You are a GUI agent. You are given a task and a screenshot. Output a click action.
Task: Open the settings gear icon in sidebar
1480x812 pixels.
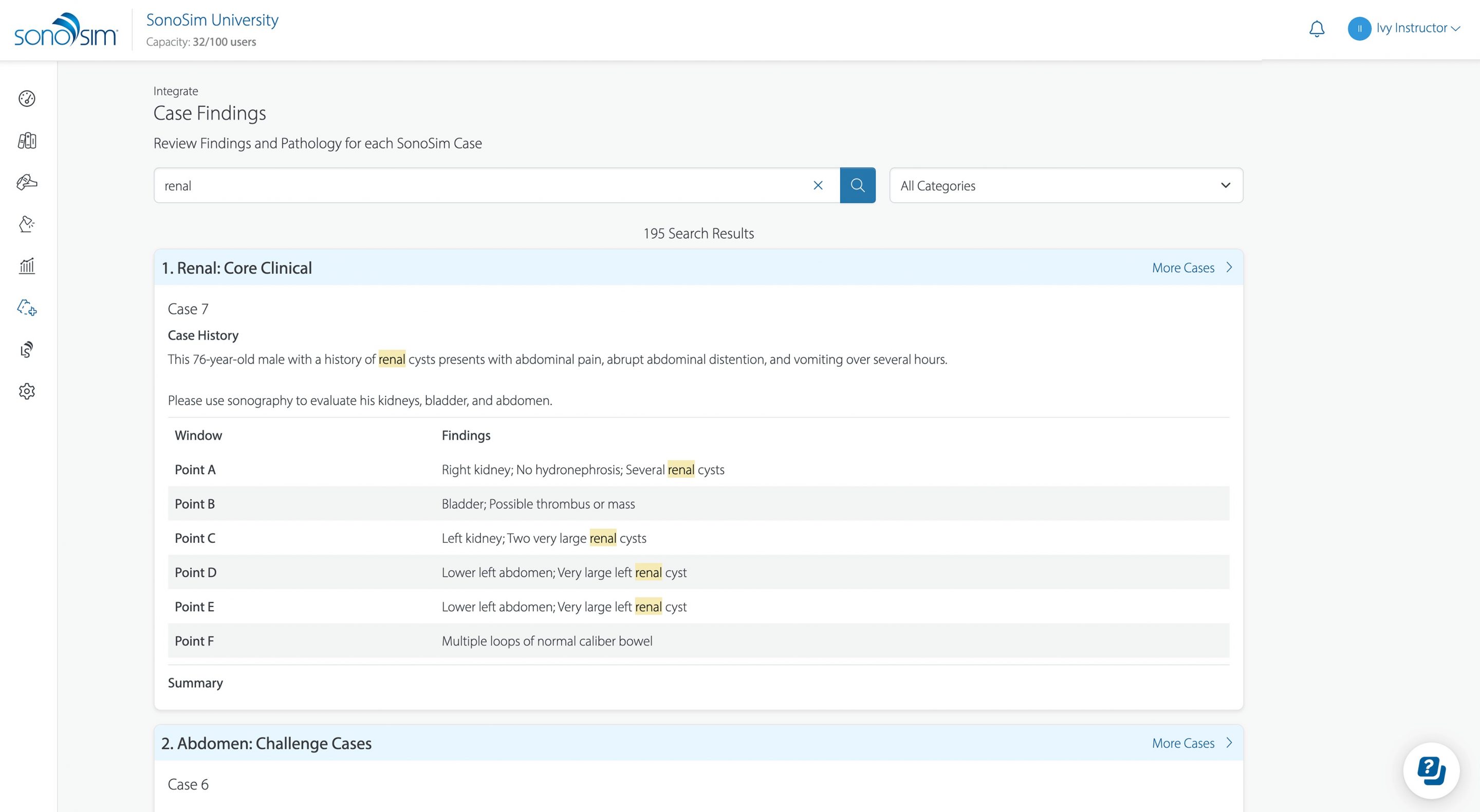coord(27,391)
